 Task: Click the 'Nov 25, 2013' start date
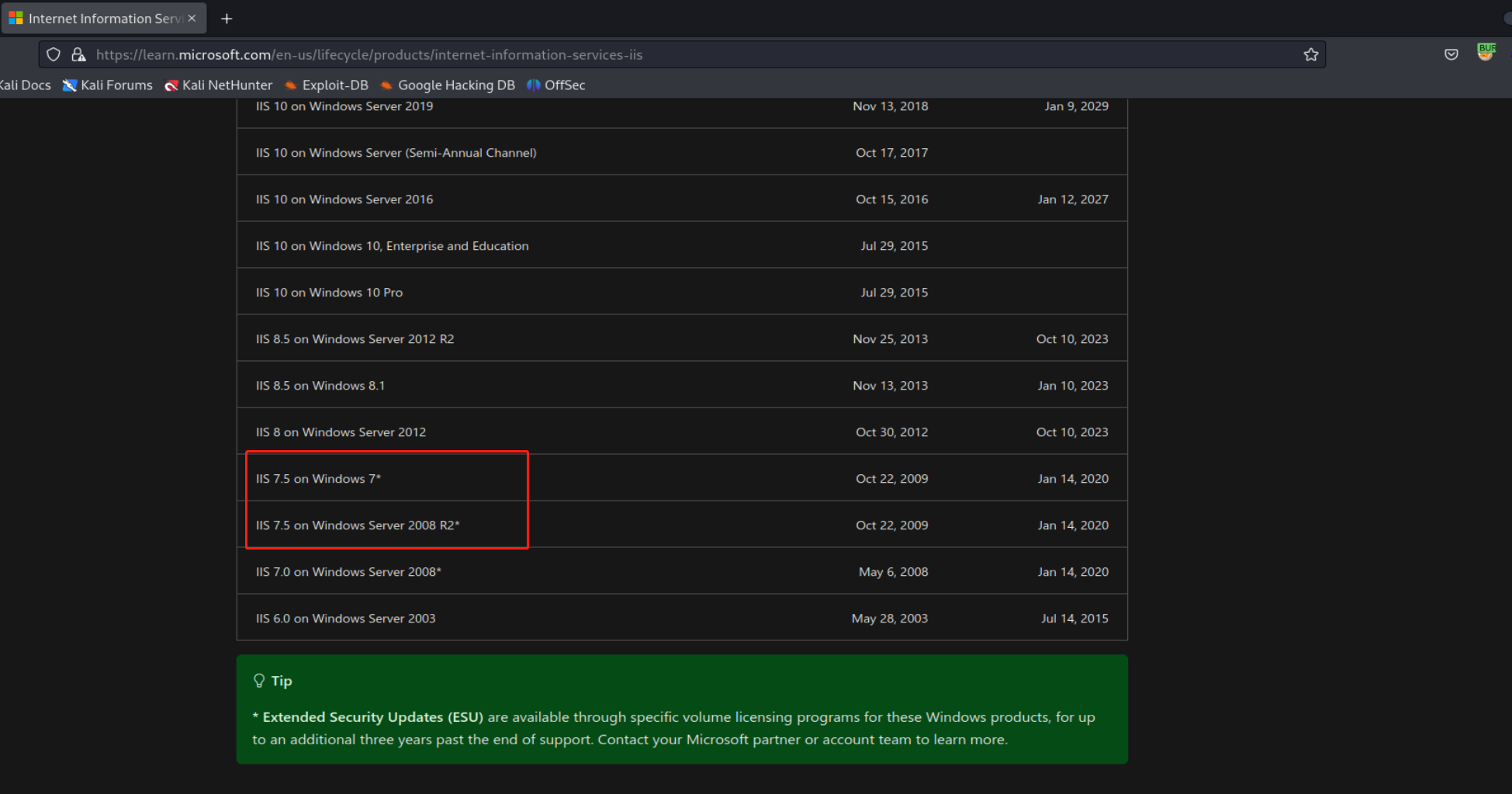click(x=891, y=339)
